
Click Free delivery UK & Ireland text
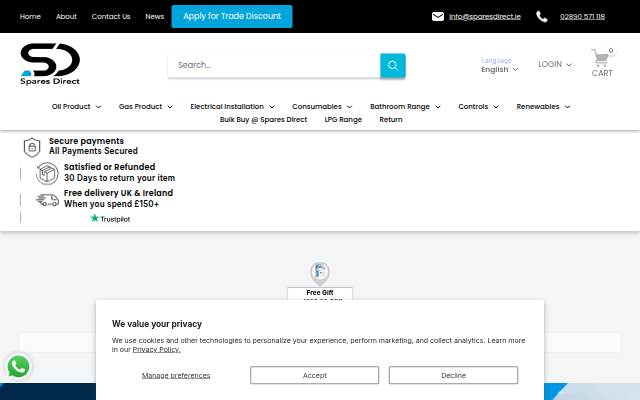point(118,193)
